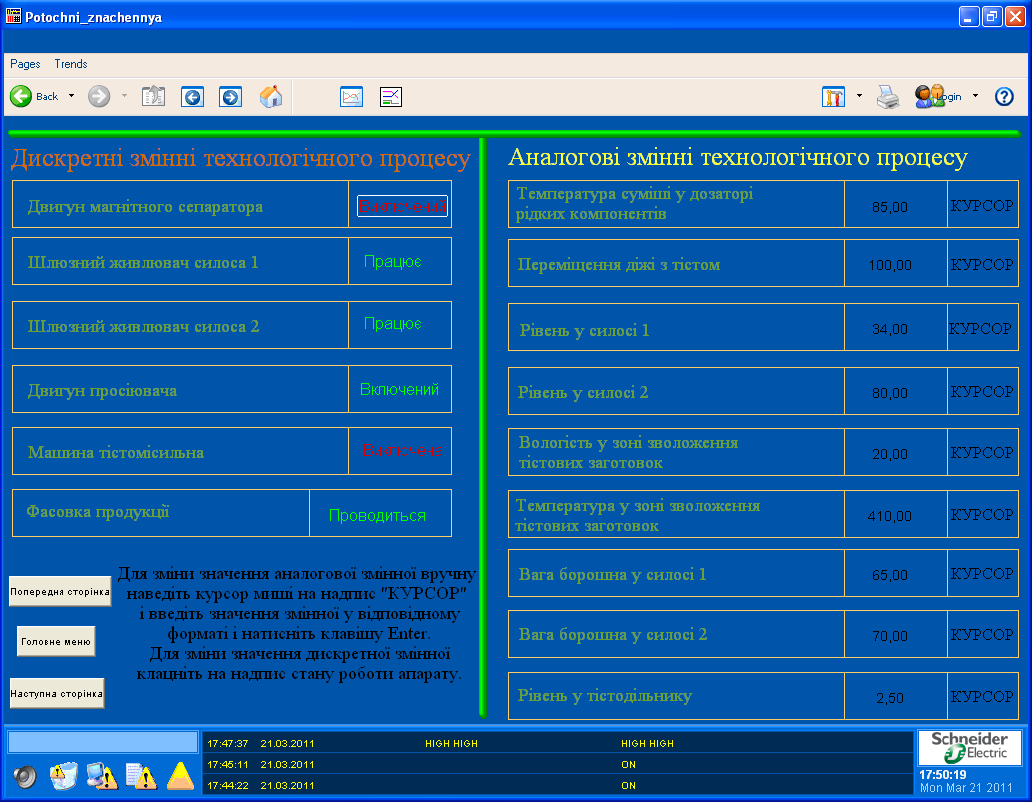Open the Help question mark icon
This screenshot has width=1032, height=802.
click(x=1004, y=97)
